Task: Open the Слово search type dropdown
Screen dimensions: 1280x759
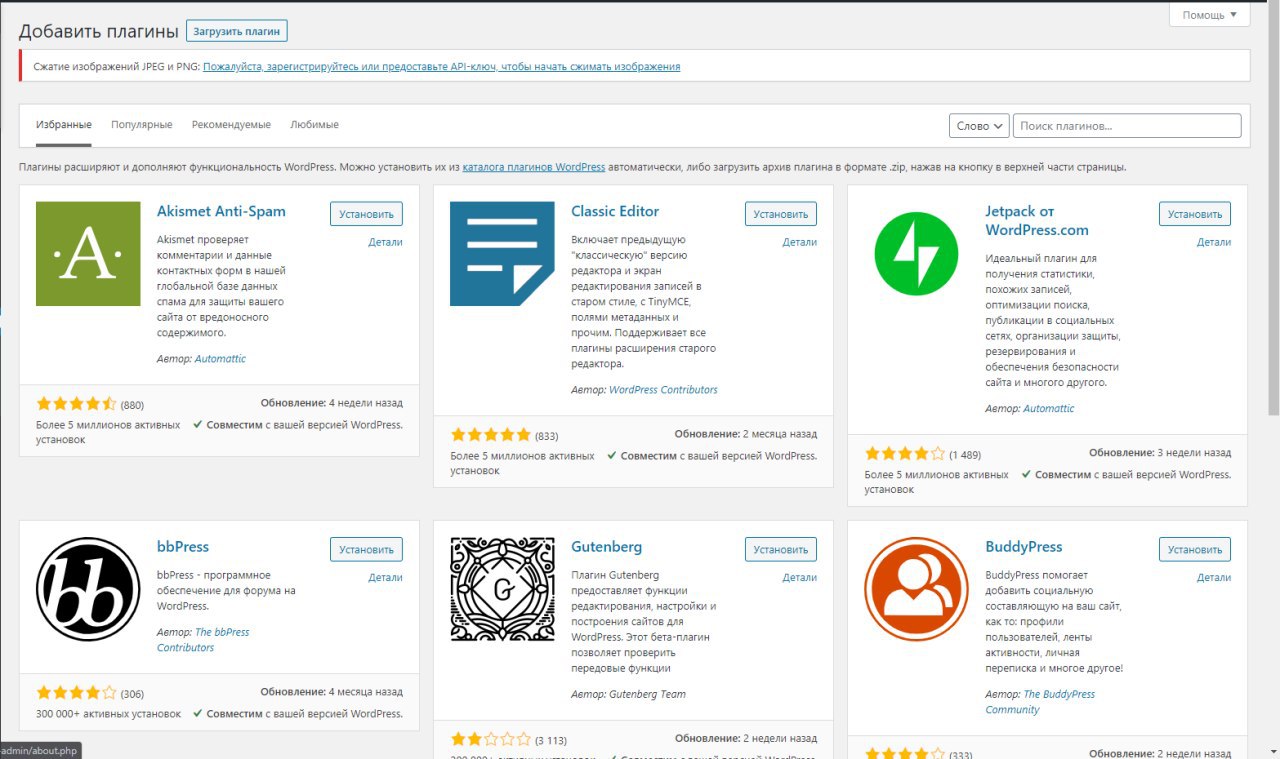Action: pyautogui.click(x=979, y=126)
